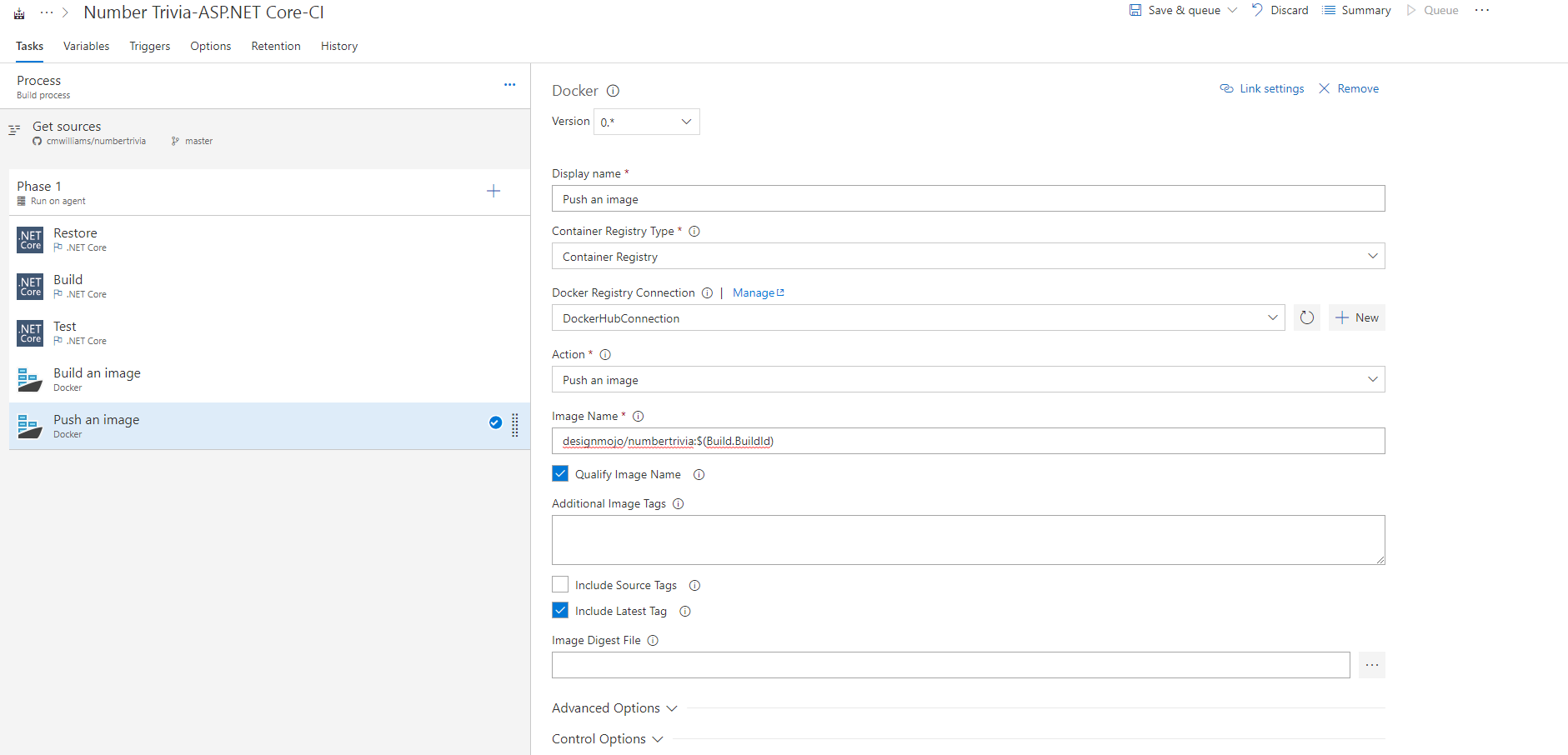This screenshot has width=1568, height=755.
Task: Switch to the Variables tab
Action: [x=86, y=46]
